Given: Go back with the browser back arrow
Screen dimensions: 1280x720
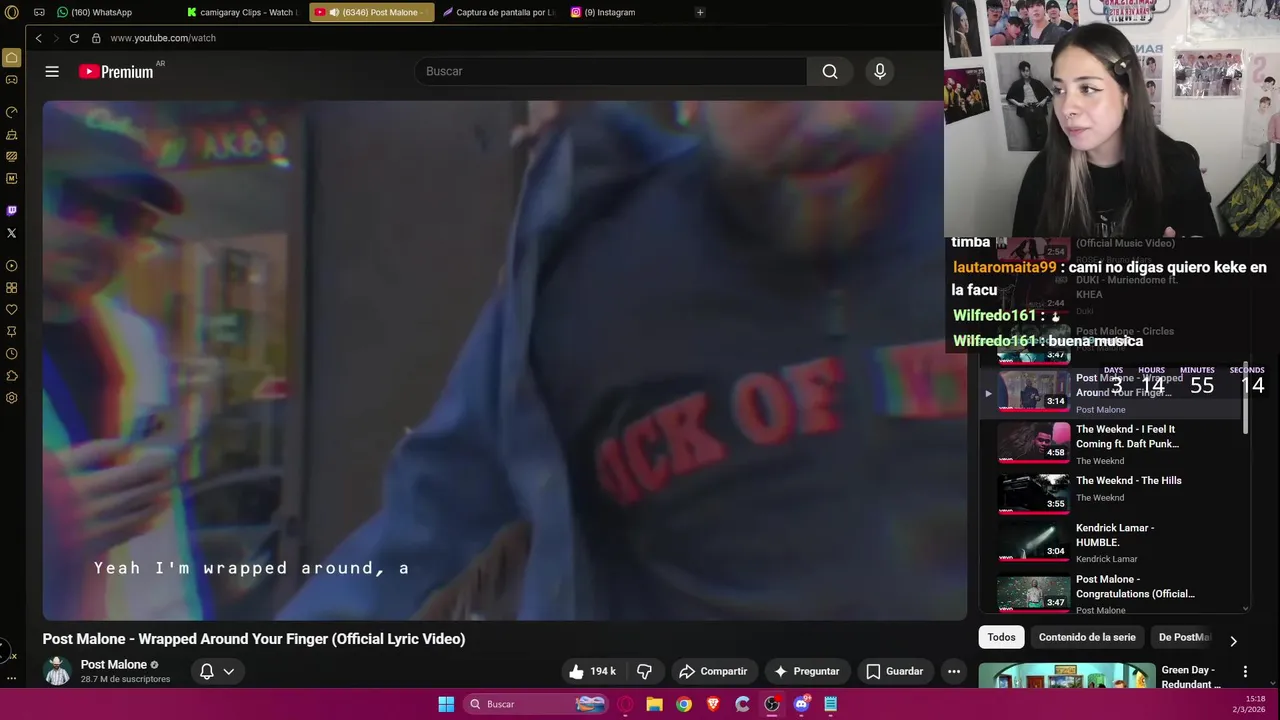Looking at the screenshot, I should (x=38, y=38).
